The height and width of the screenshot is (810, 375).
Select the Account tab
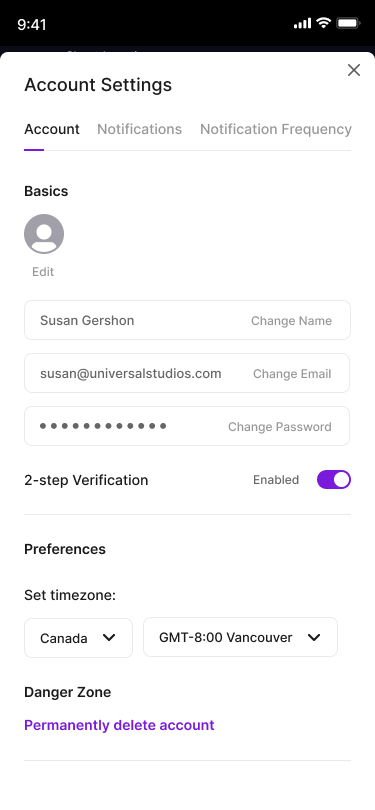(x=52, y=129)
